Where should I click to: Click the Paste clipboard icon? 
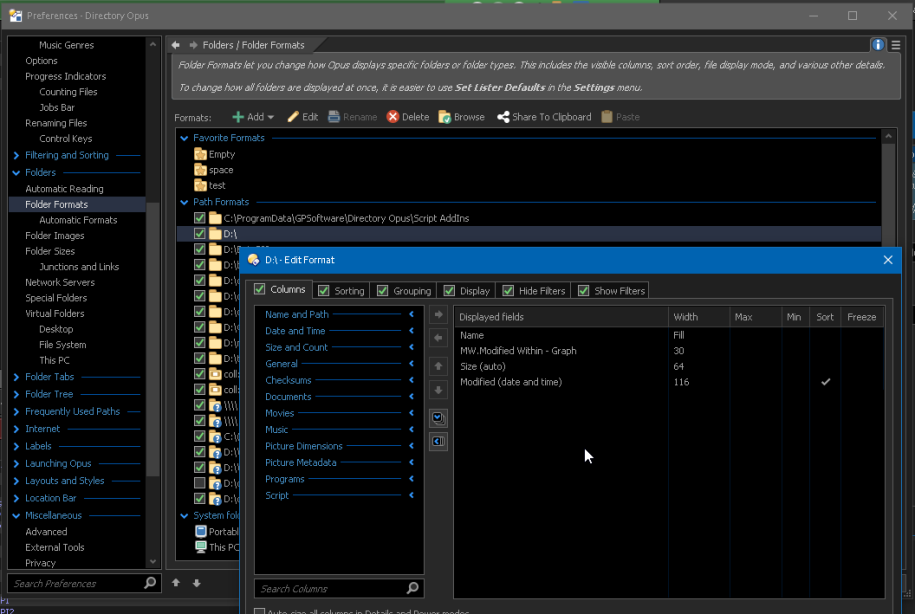[x=607, y=117]
